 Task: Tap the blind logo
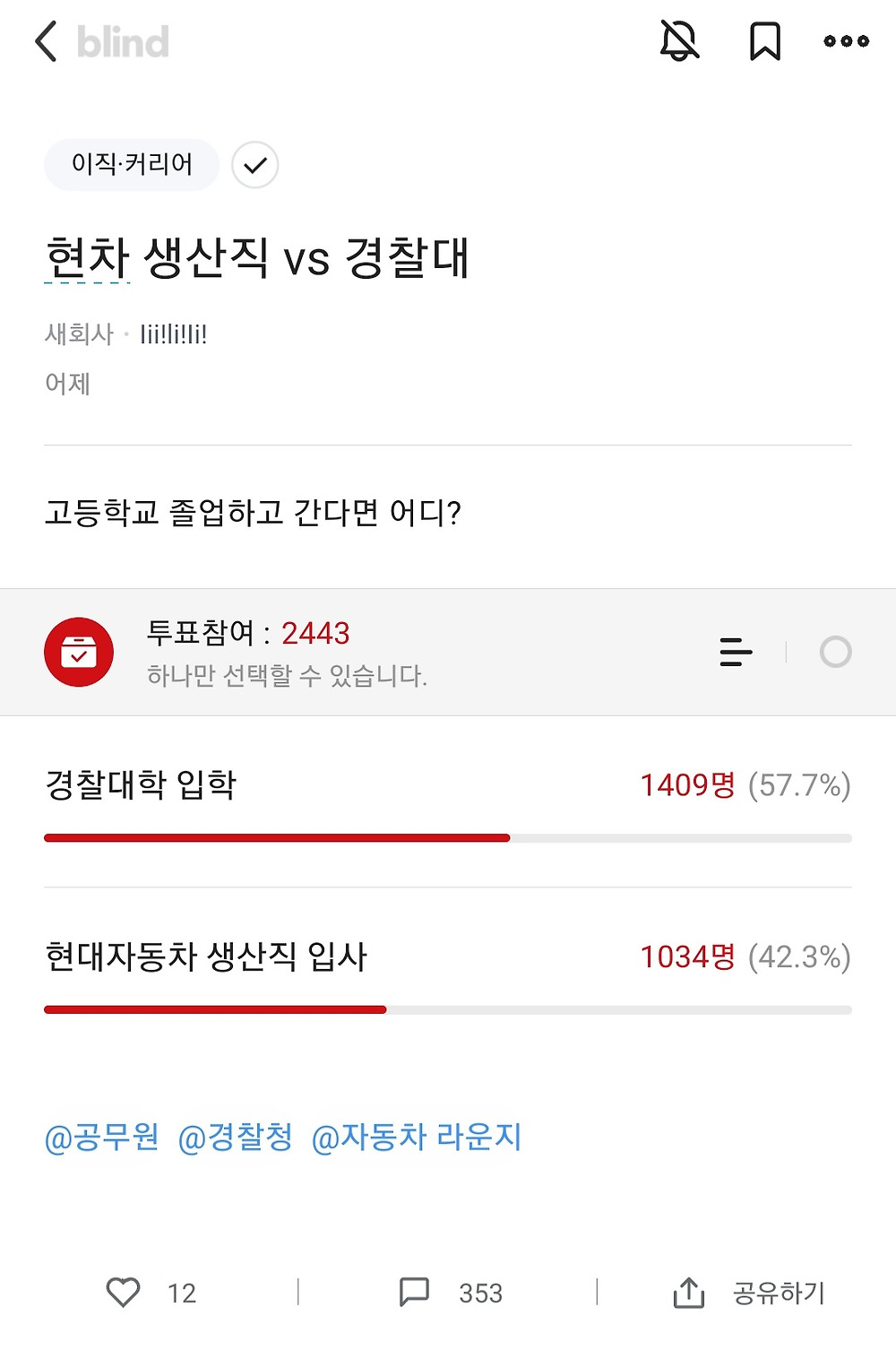[123, 42]
